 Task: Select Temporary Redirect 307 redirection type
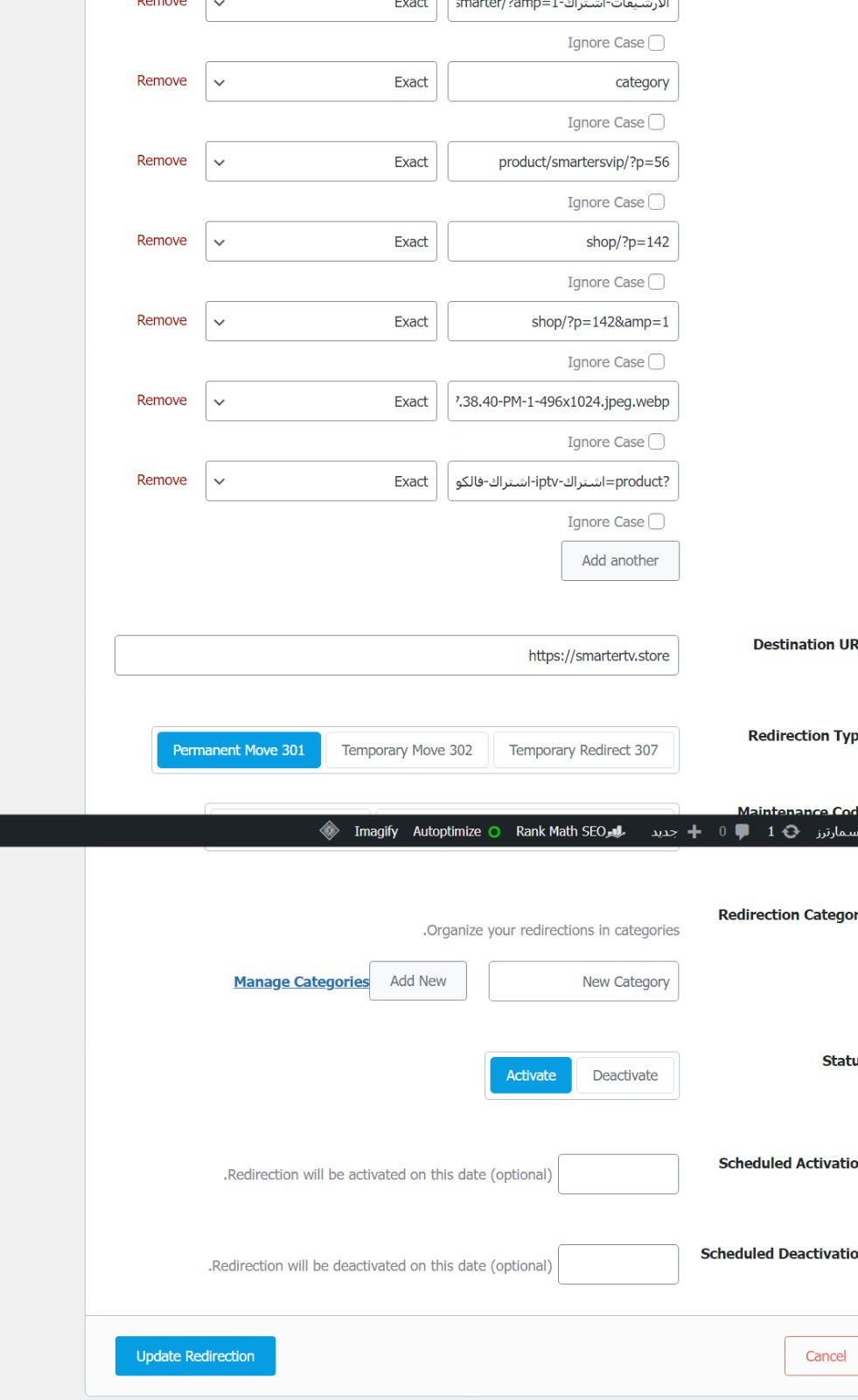583,750
